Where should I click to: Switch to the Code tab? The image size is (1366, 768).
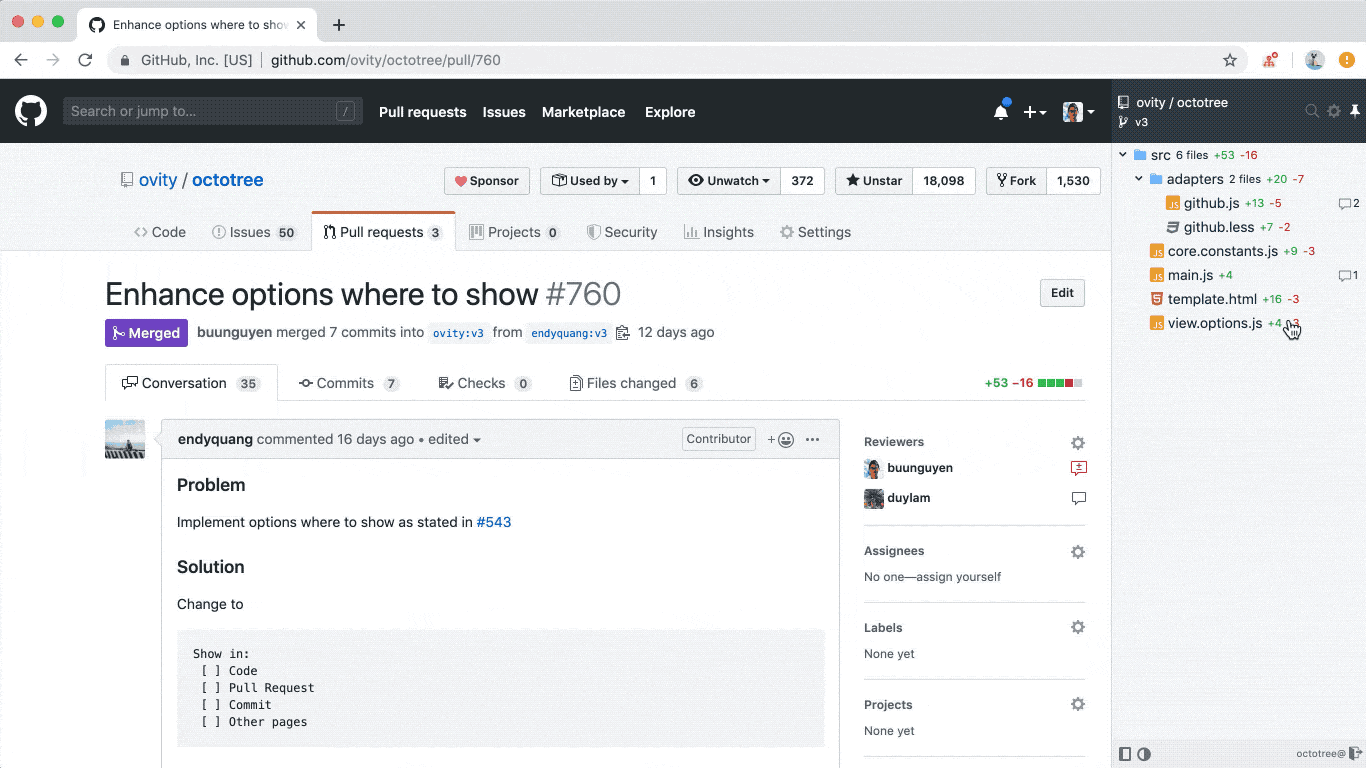[160, 232]
